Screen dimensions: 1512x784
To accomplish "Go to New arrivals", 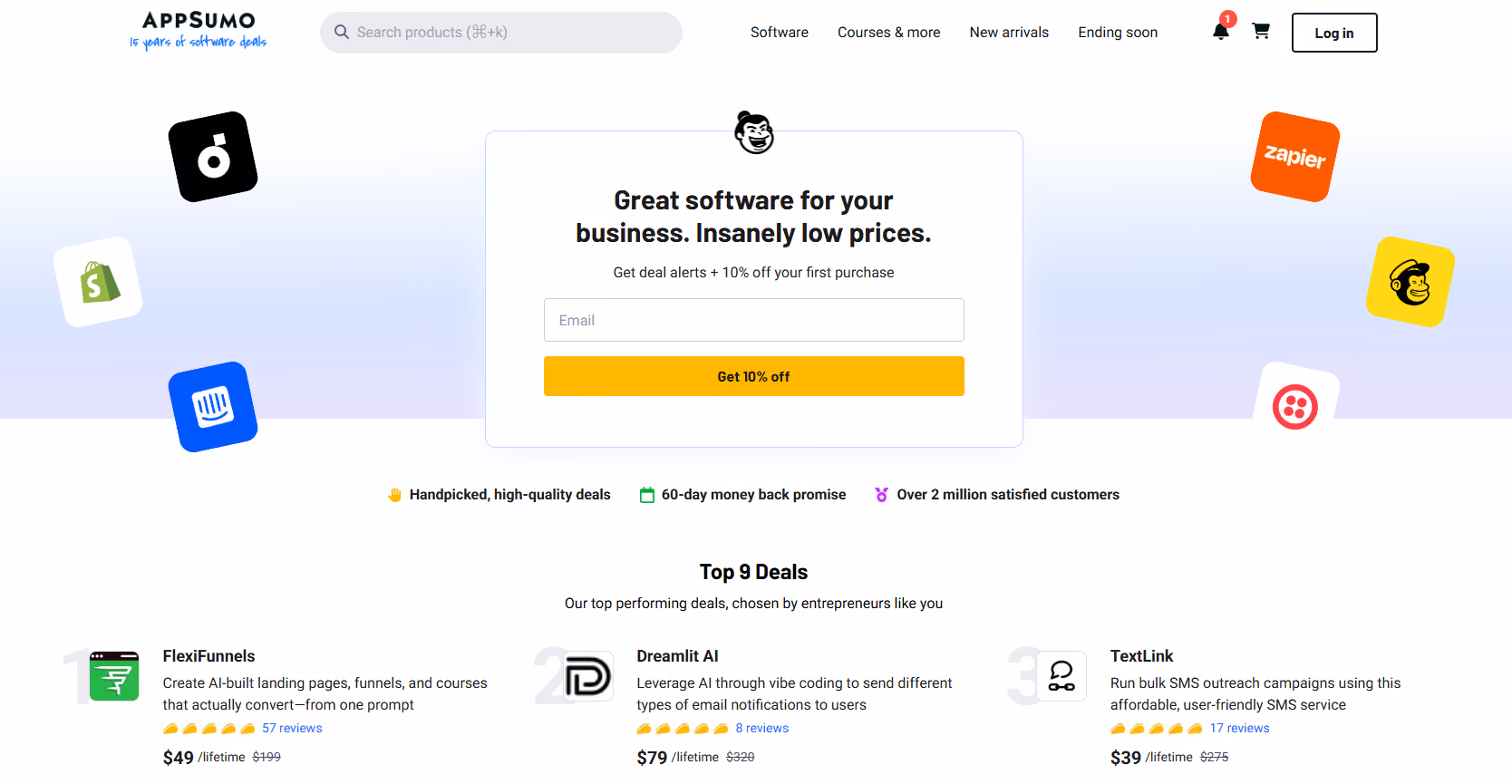I will tap(1009, 33).
